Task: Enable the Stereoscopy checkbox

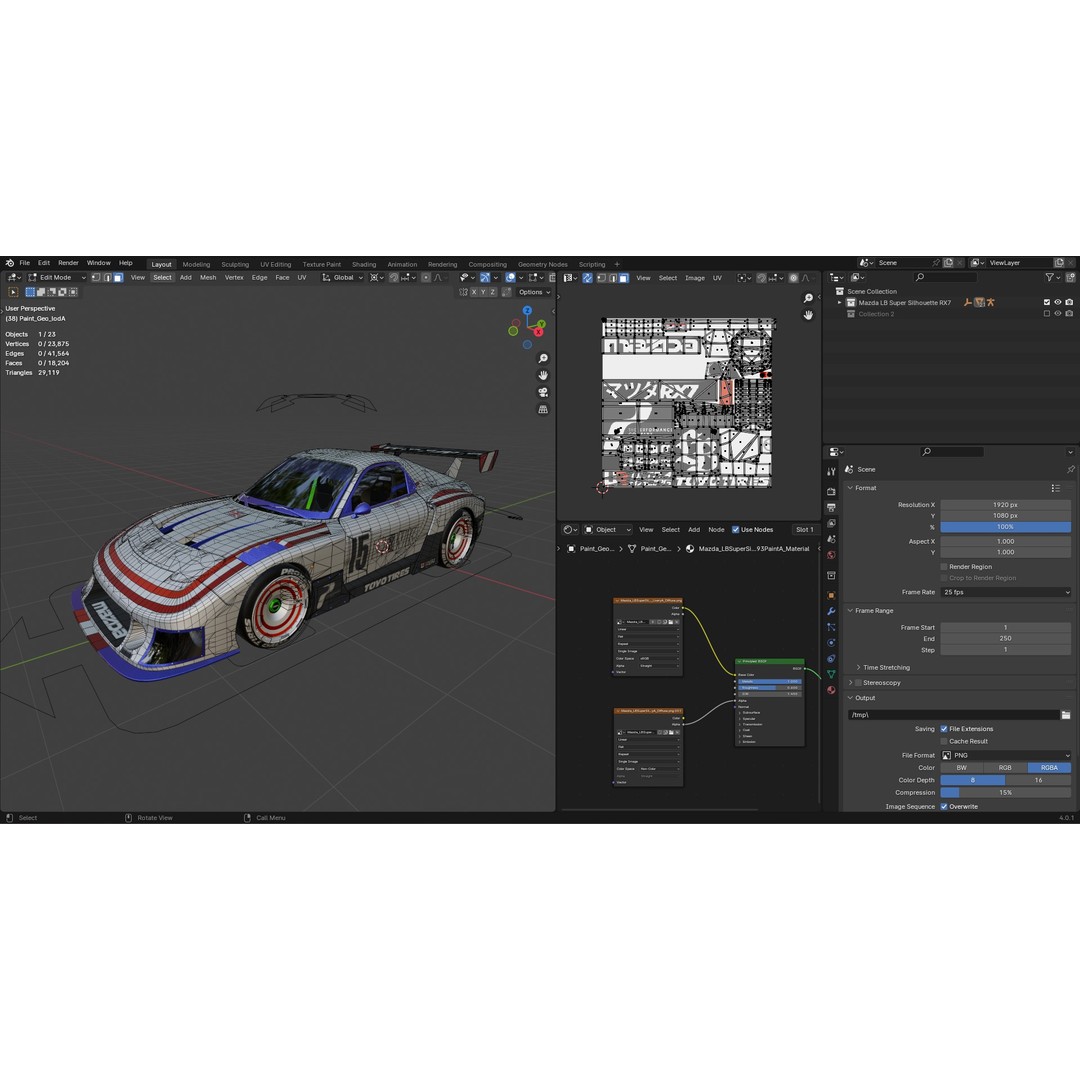Action: pyautogui.click(x=858, y=683)
